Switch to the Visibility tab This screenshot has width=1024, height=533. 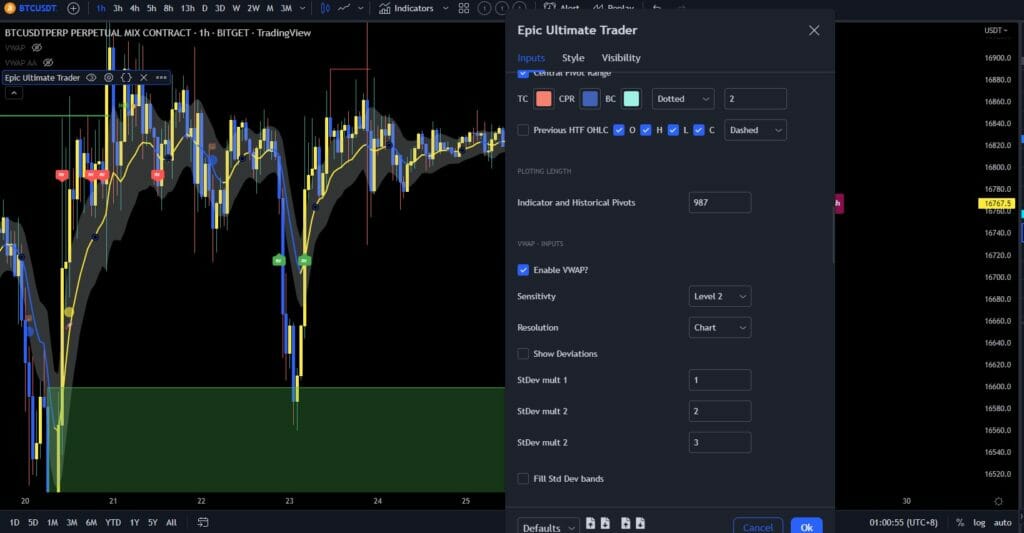621,58
